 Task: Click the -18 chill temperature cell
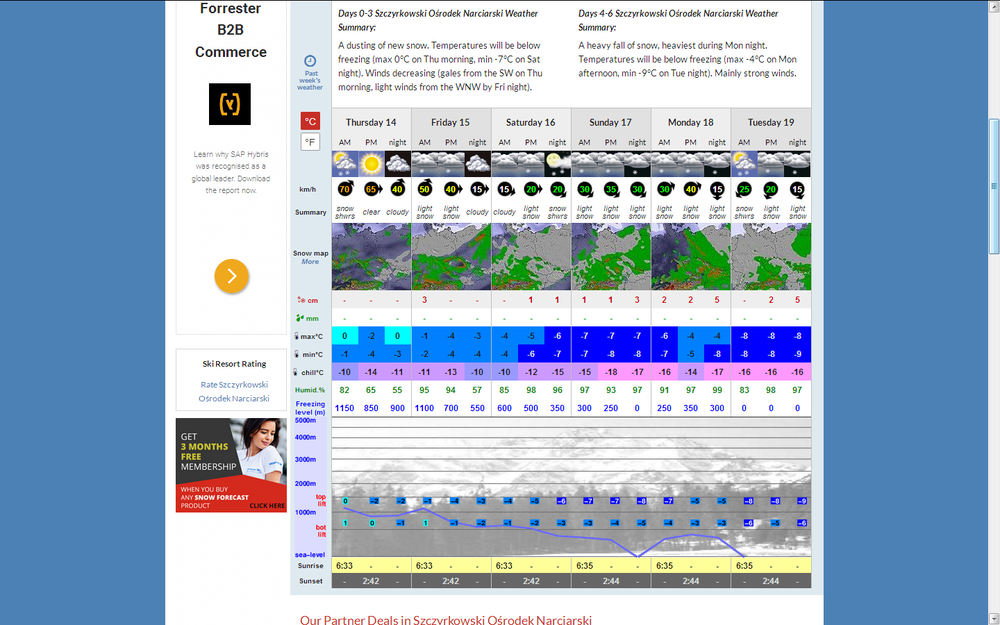click(x=611, y=372)
